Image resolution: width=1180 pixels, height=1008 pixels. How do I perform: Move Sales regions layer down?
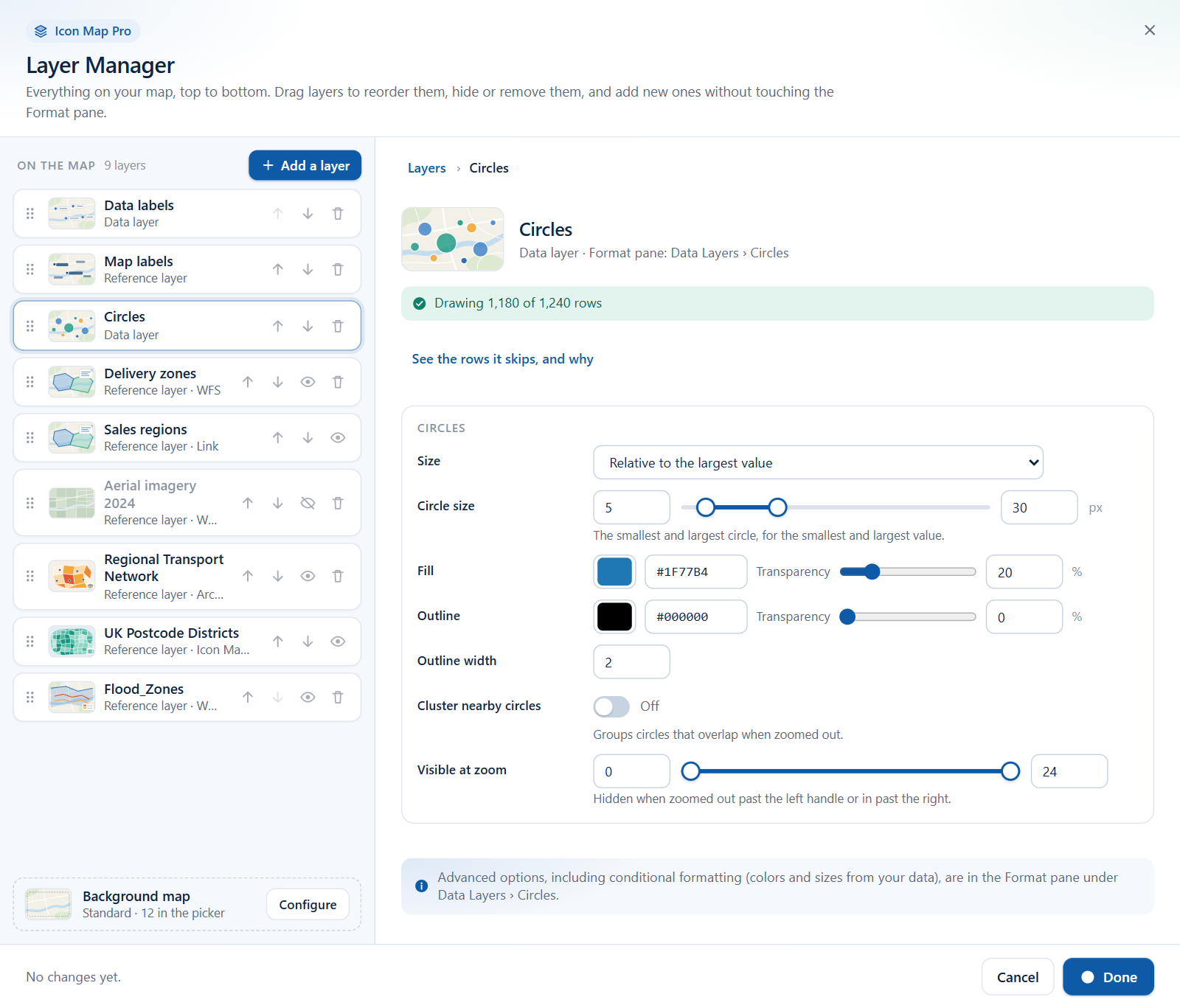308,438
